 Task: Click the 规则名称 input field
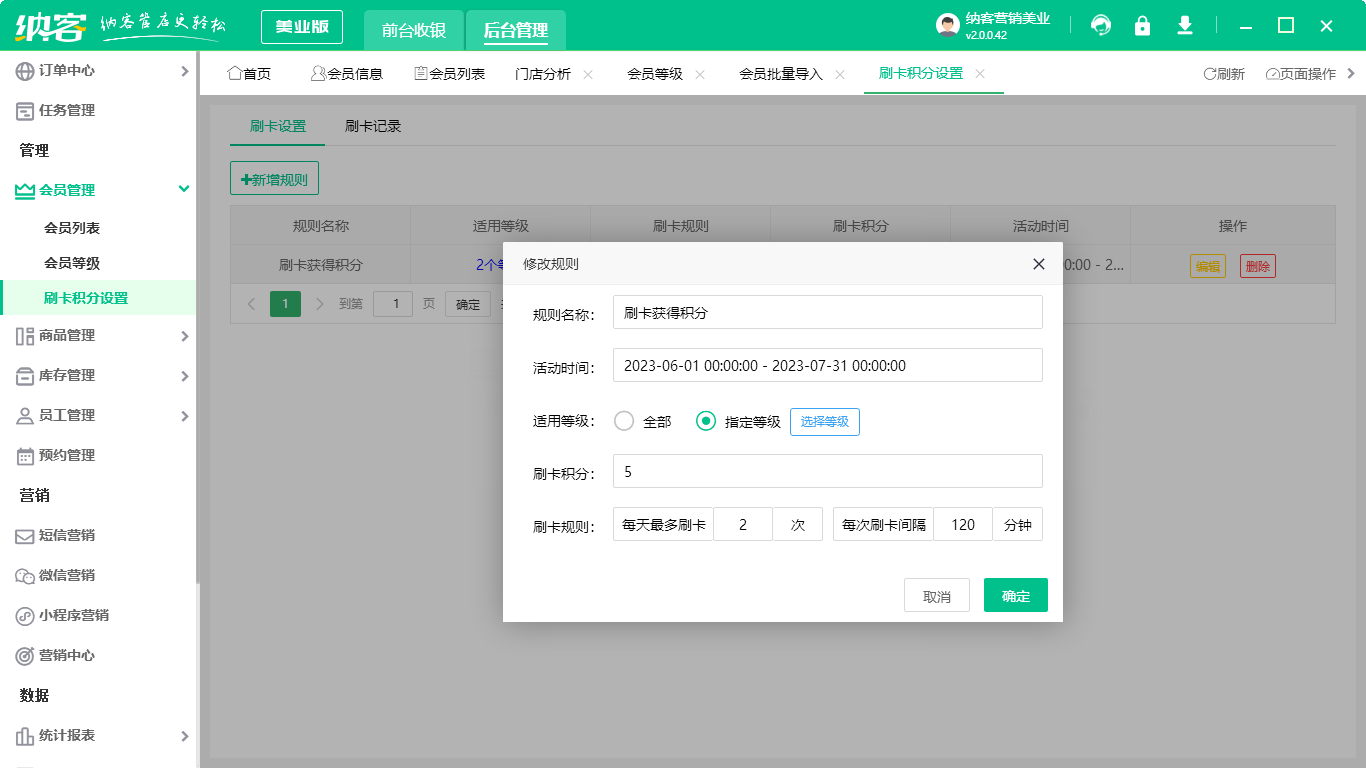[828, 312]
